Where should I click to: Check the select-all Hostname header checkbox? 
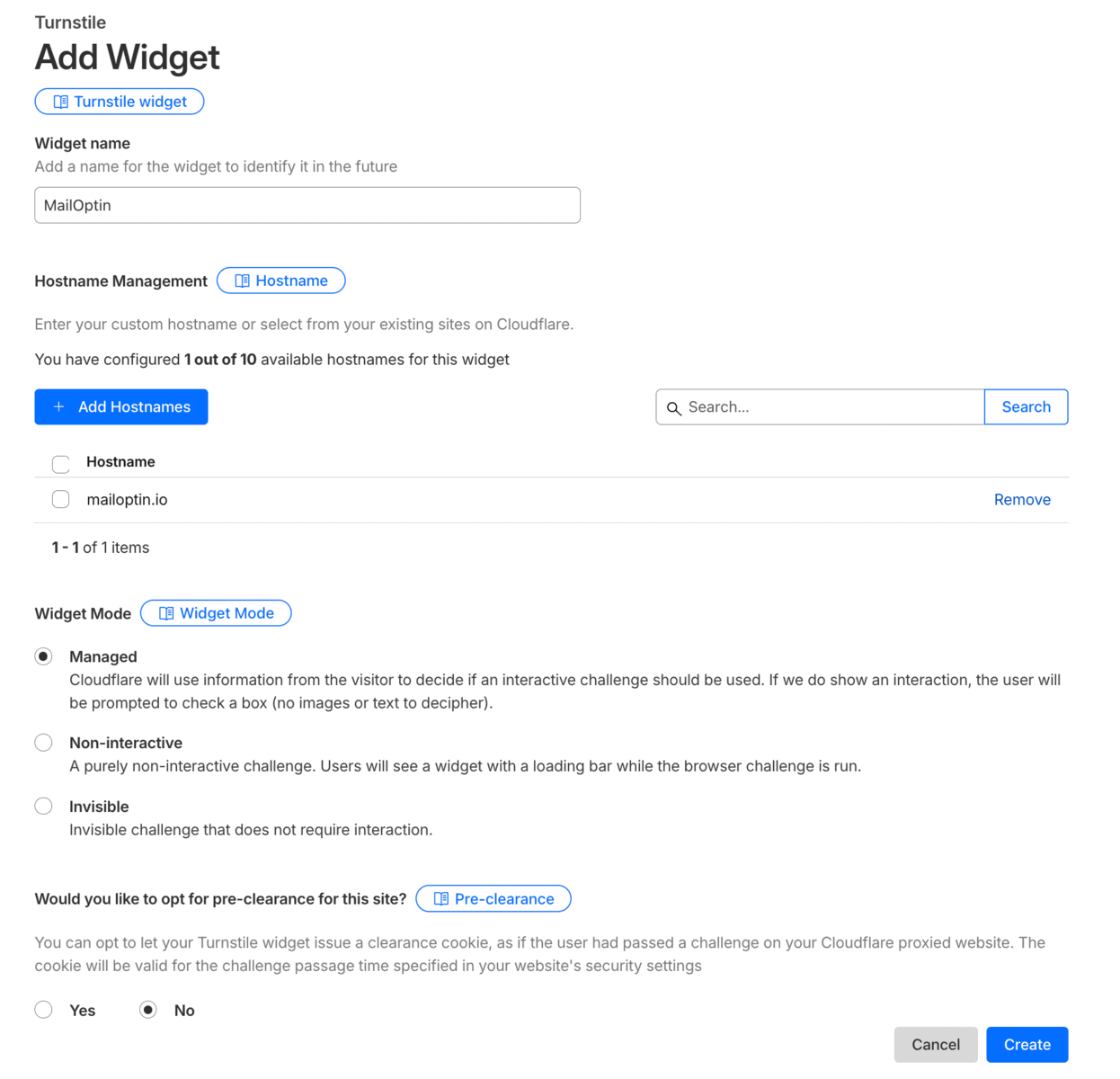click(61, 464)
